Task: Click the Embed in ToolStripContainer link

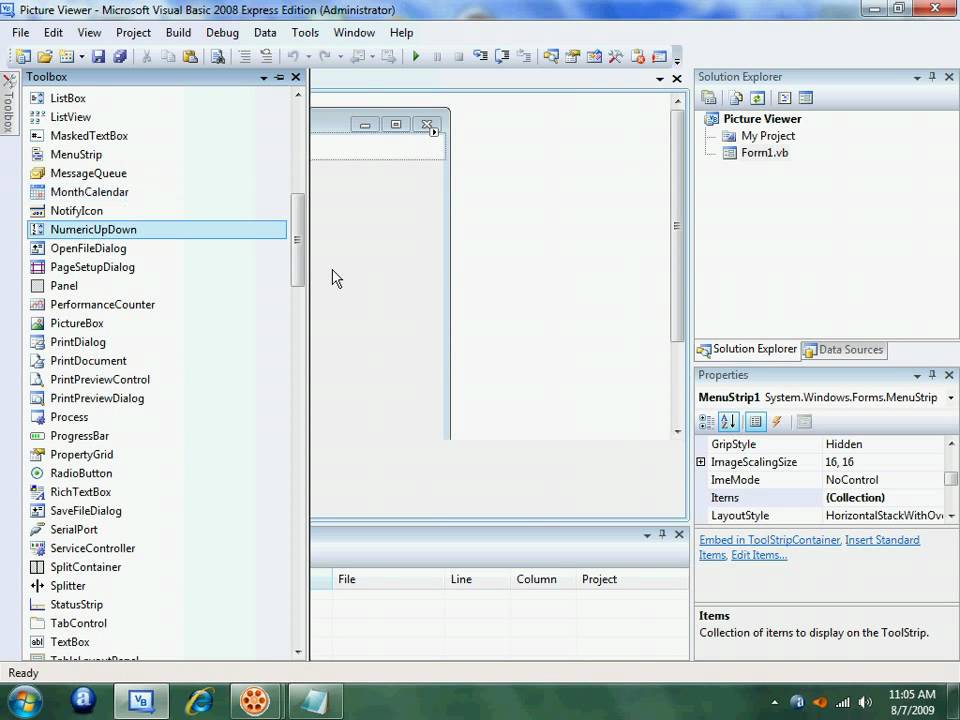Action: (x=769, y=540)
